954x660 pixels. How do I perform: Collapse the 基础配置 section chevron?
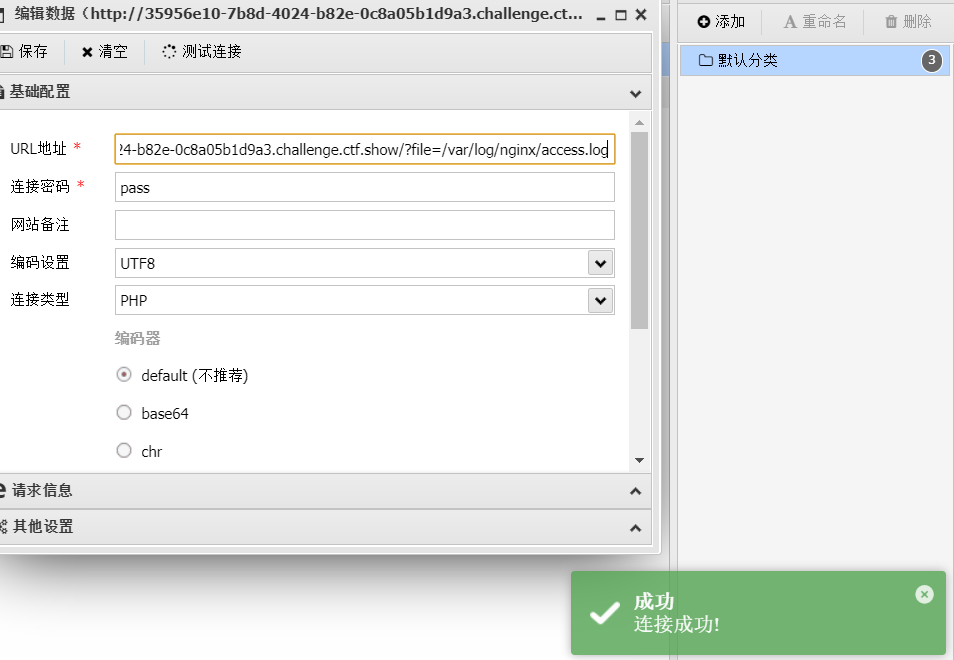click(x=635, y=94)
